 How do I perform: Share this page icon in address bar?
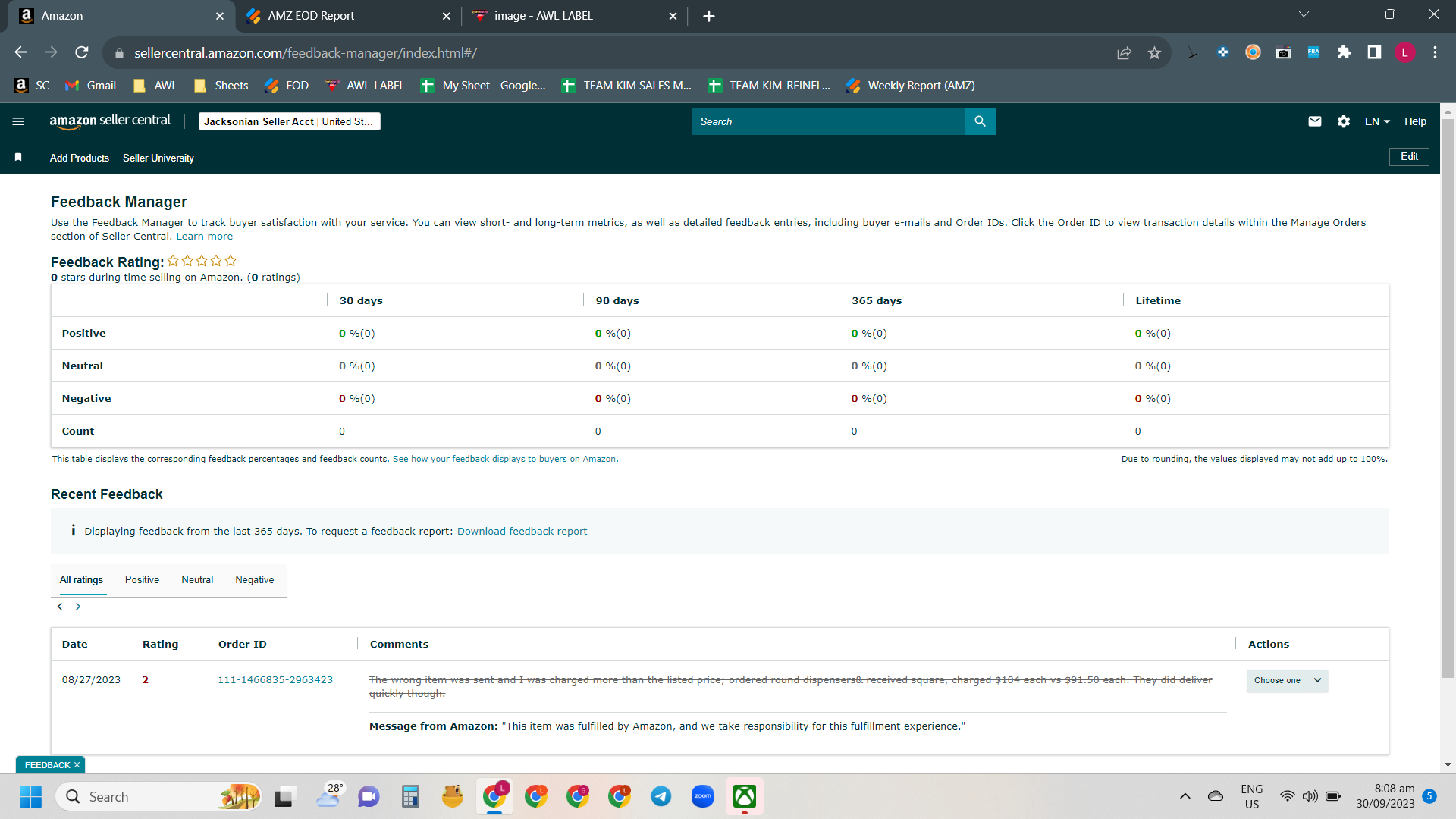click(x=1124, y=52)
